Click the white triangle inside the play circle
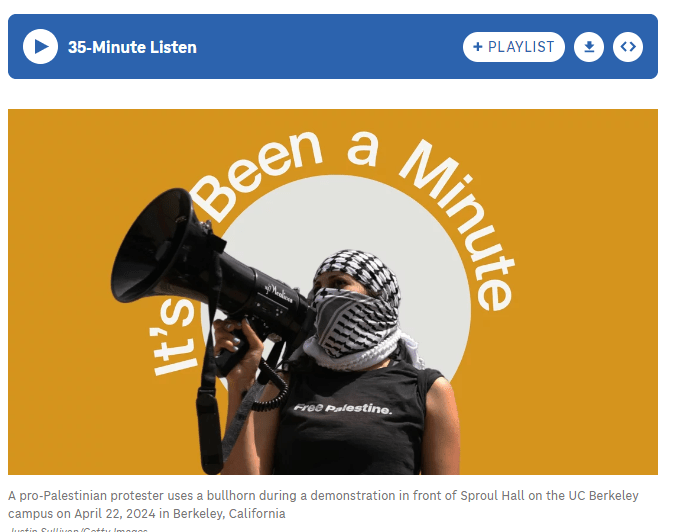The image size is (680, 532). tap(42, 46)
